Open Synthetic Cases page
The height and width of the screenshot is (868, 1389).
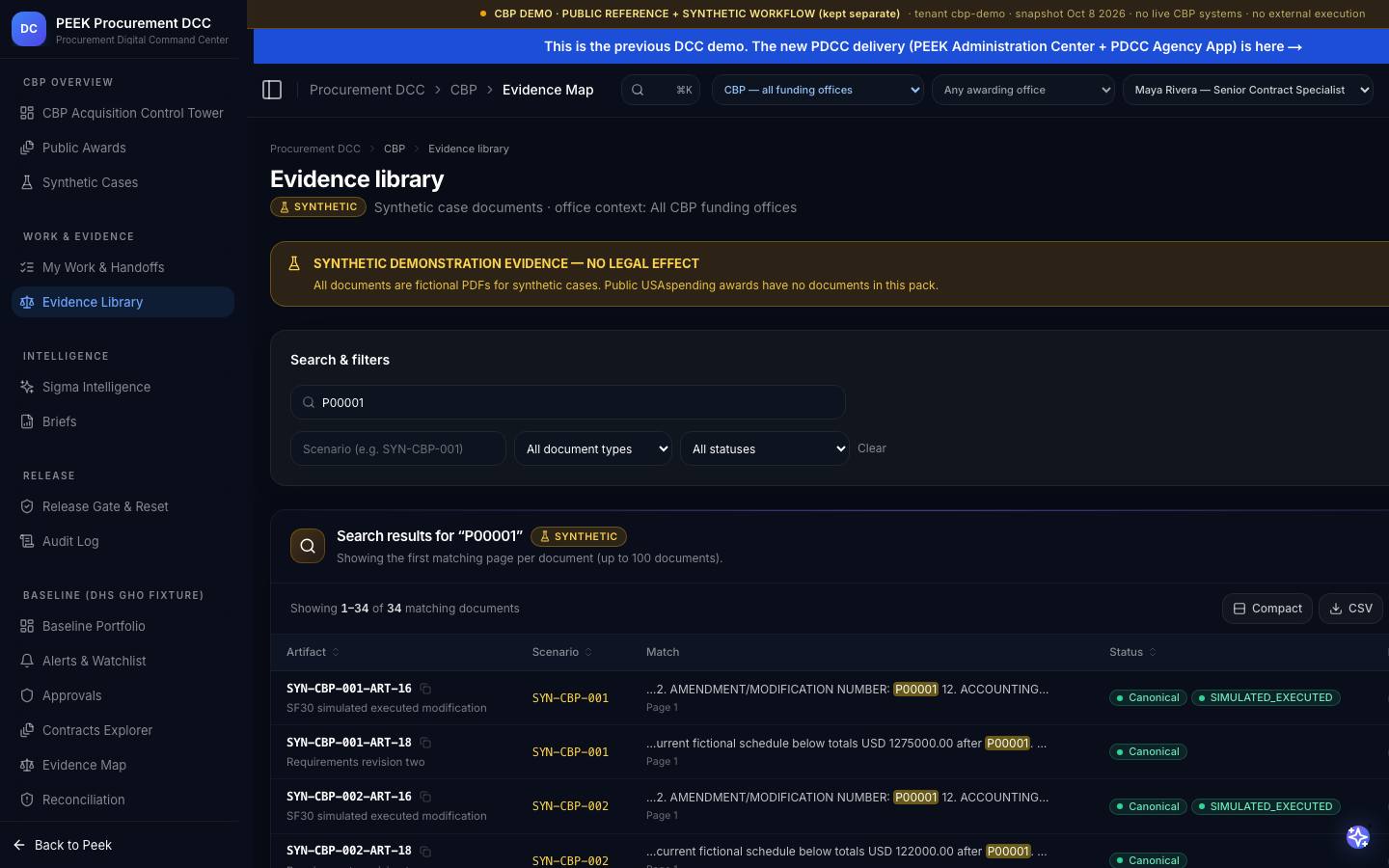pos(123,182)
